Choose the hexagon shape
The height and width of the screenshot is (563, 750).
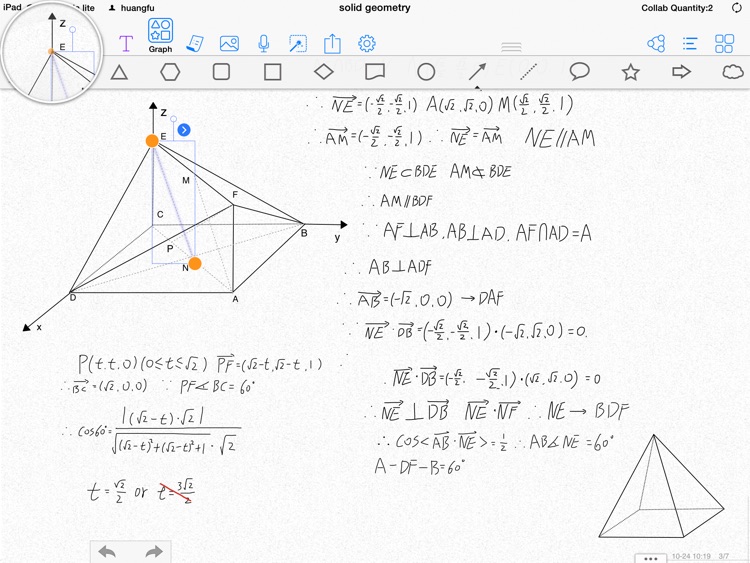point(170,72)
